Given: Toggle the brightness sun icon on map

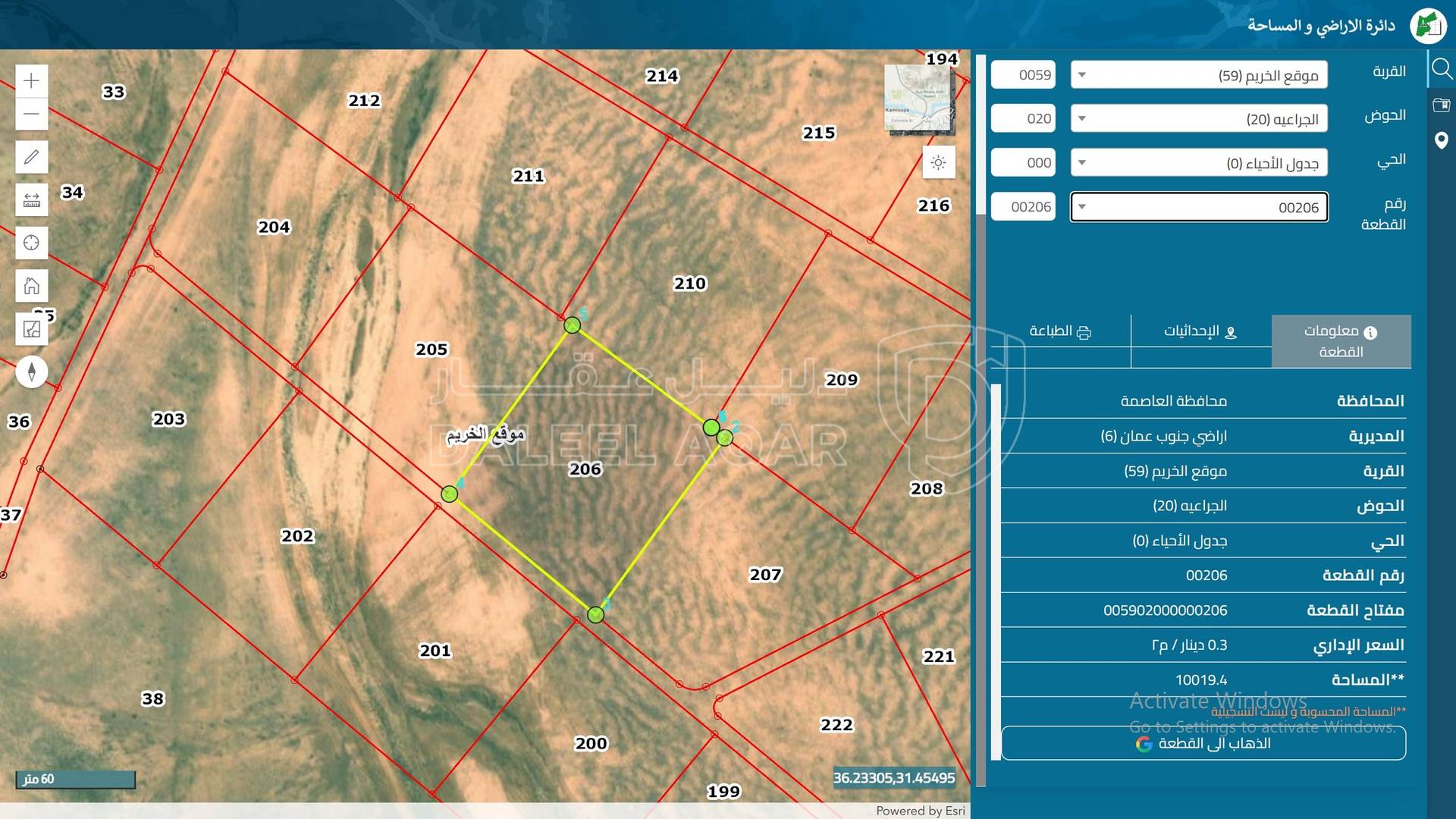Looking at the screenshot, I should pos(938,163).
